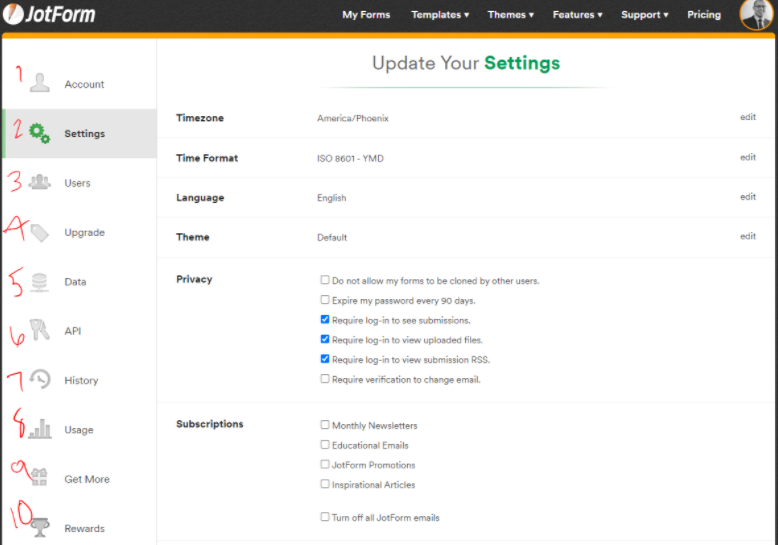The image size is (778, 545).
Task: Check the Monthly Newsletters subscription
Action: [x=325, y=425]
